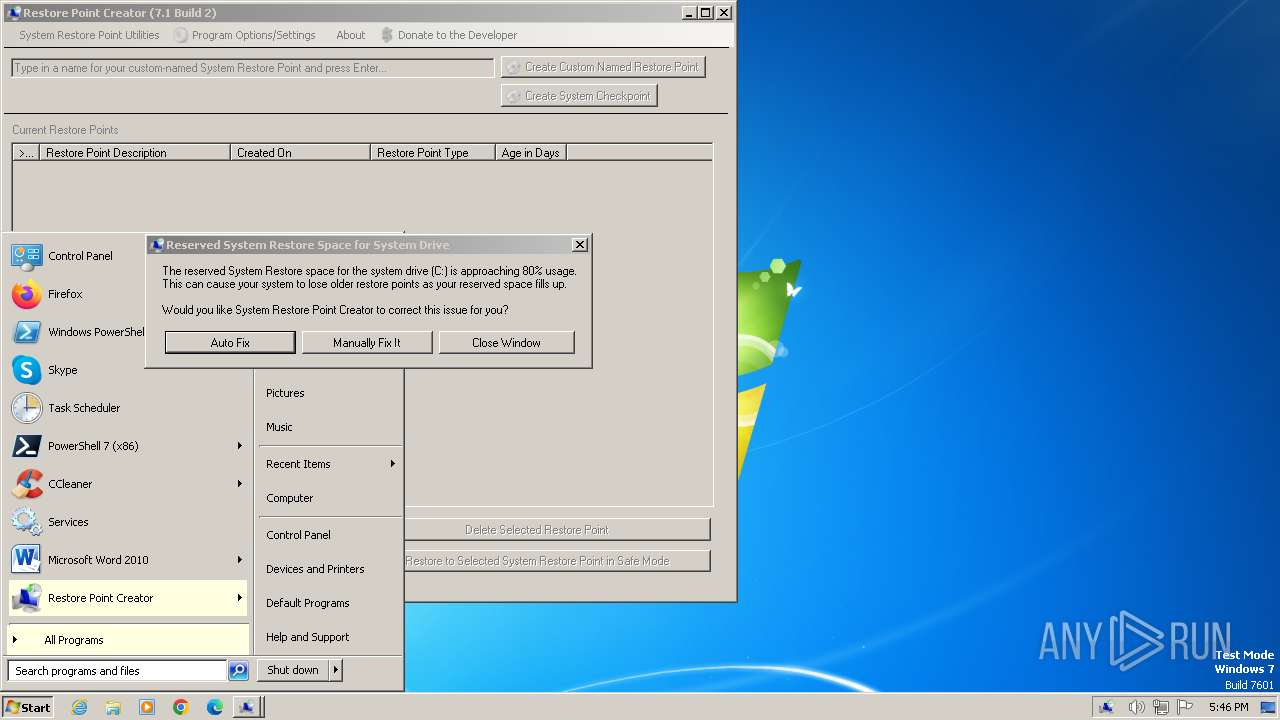Open Task Scheduler icon
Image resolution: width=1280 pixels, height=720 pixels.
pos(27,408)
